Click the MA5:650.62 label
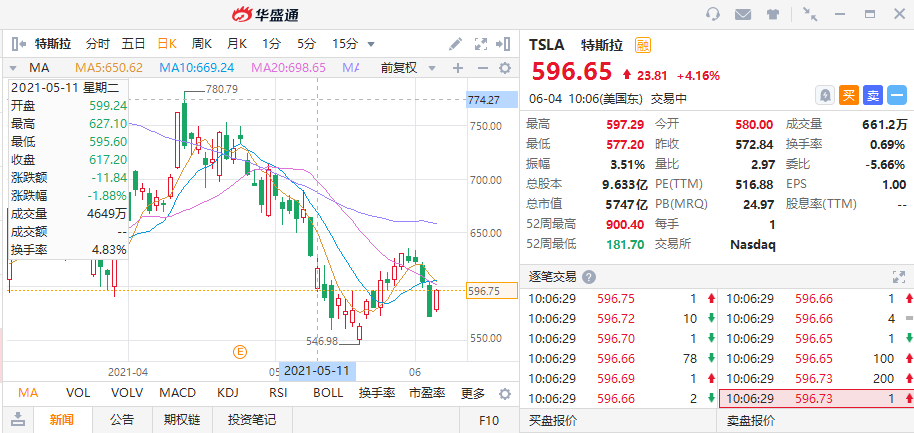914x433 pixels. tap(109, 68)
